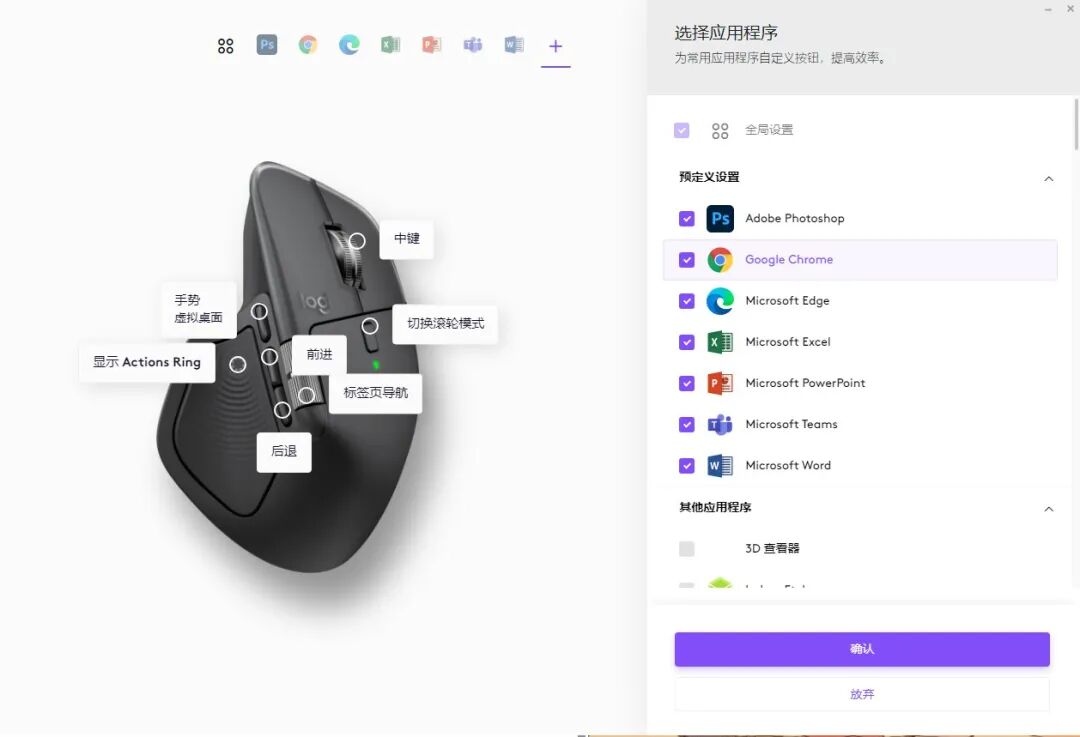Select the Word profile icon in top bar
1080x737 pixels.
(515, 45)
